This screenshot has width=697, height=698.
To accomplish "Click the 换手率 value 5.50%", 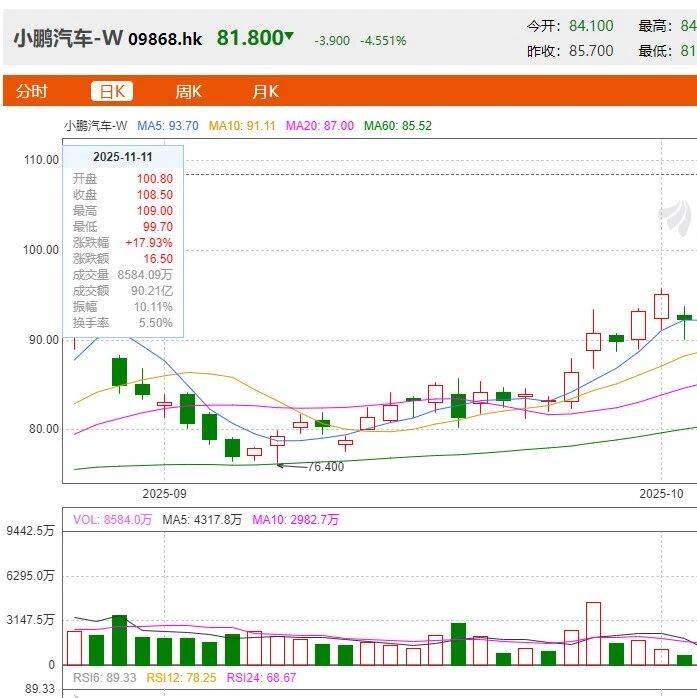I will coord(155,323).
